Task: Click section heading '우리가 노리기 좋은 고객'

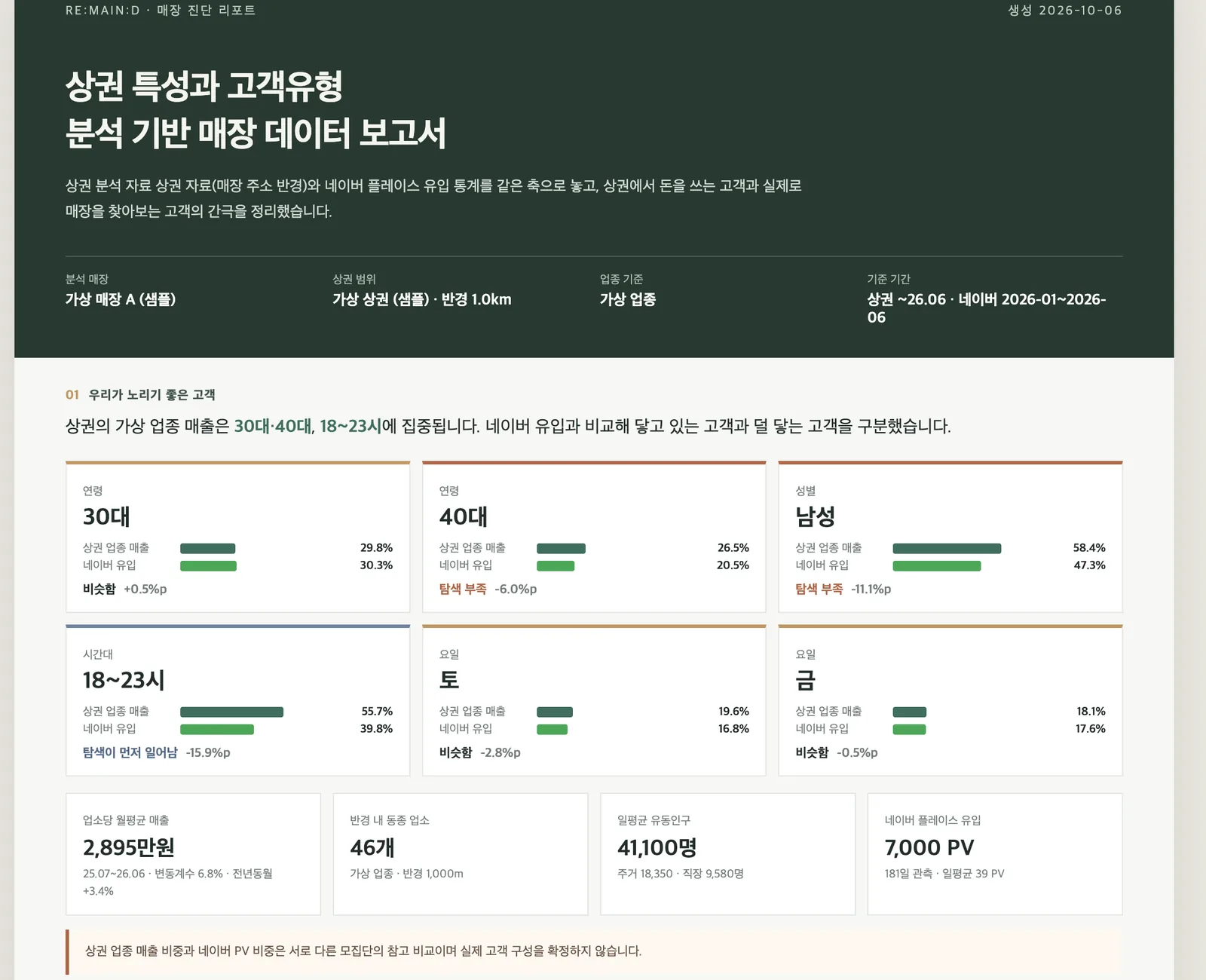Action: pos(152,394)
